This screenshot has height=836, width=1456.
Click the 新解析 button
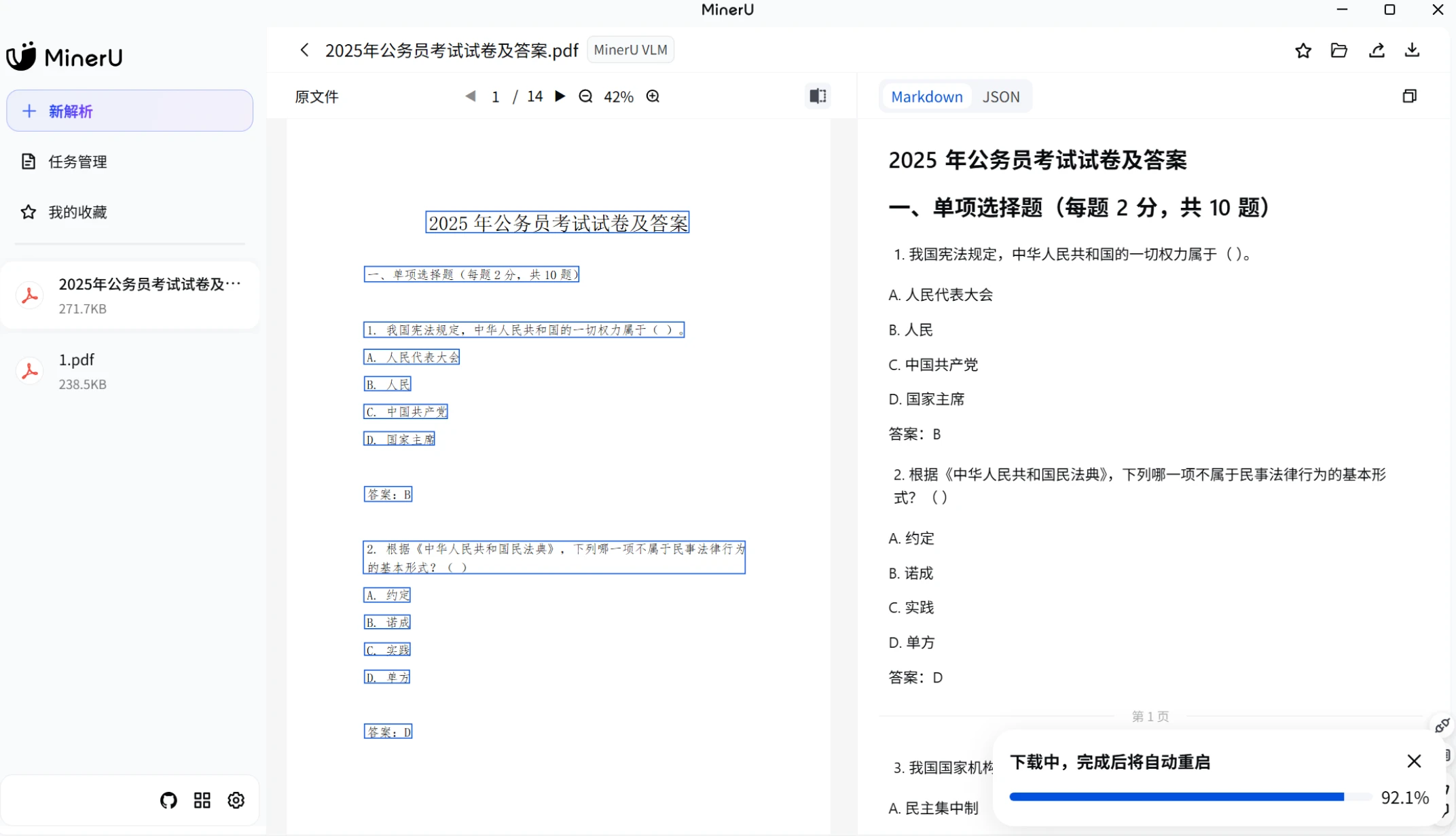coord(129,111)
